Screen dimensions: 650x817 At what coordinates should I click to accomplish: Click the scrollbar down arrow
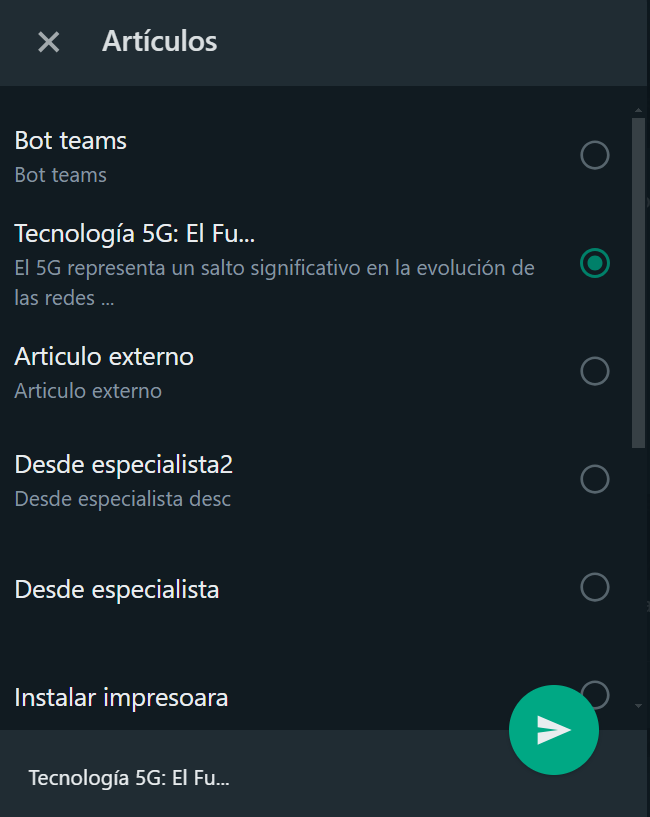point(638,706)
